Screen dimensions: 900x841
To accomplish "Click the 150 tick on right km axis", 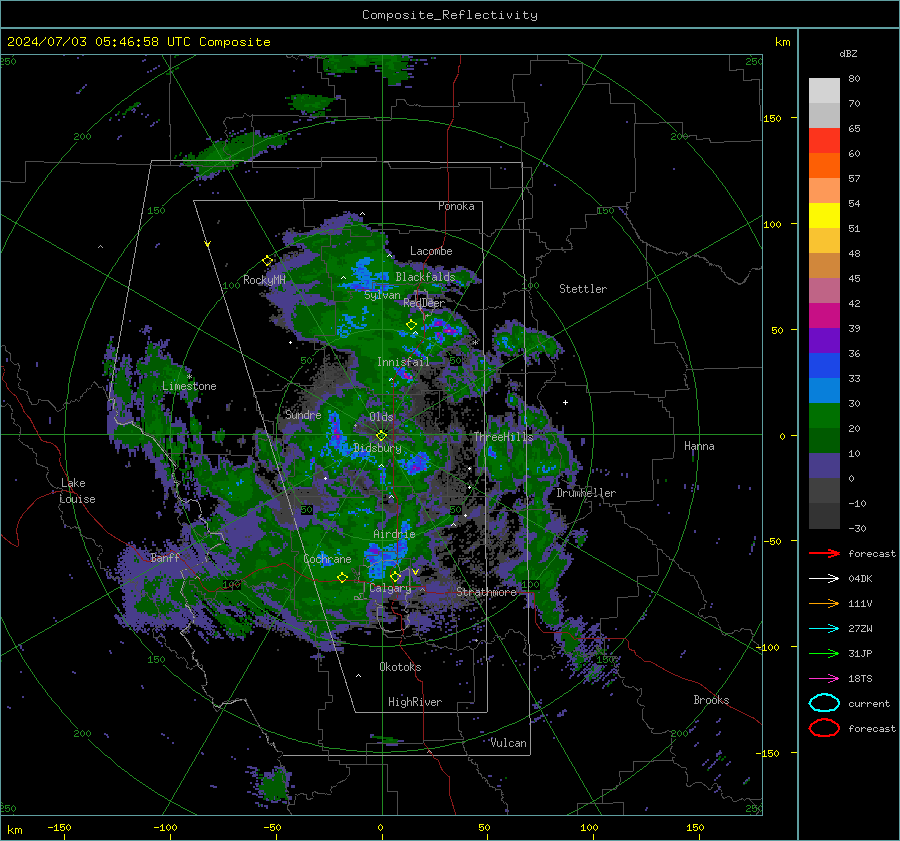I will [x=772, y=118].
